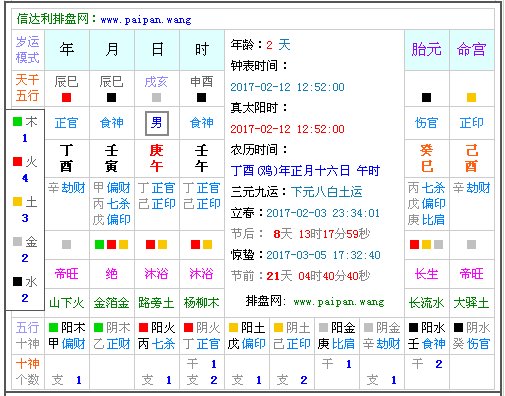
Task: Click the 正官 ten-god of the year column
Action: [66, 123]
